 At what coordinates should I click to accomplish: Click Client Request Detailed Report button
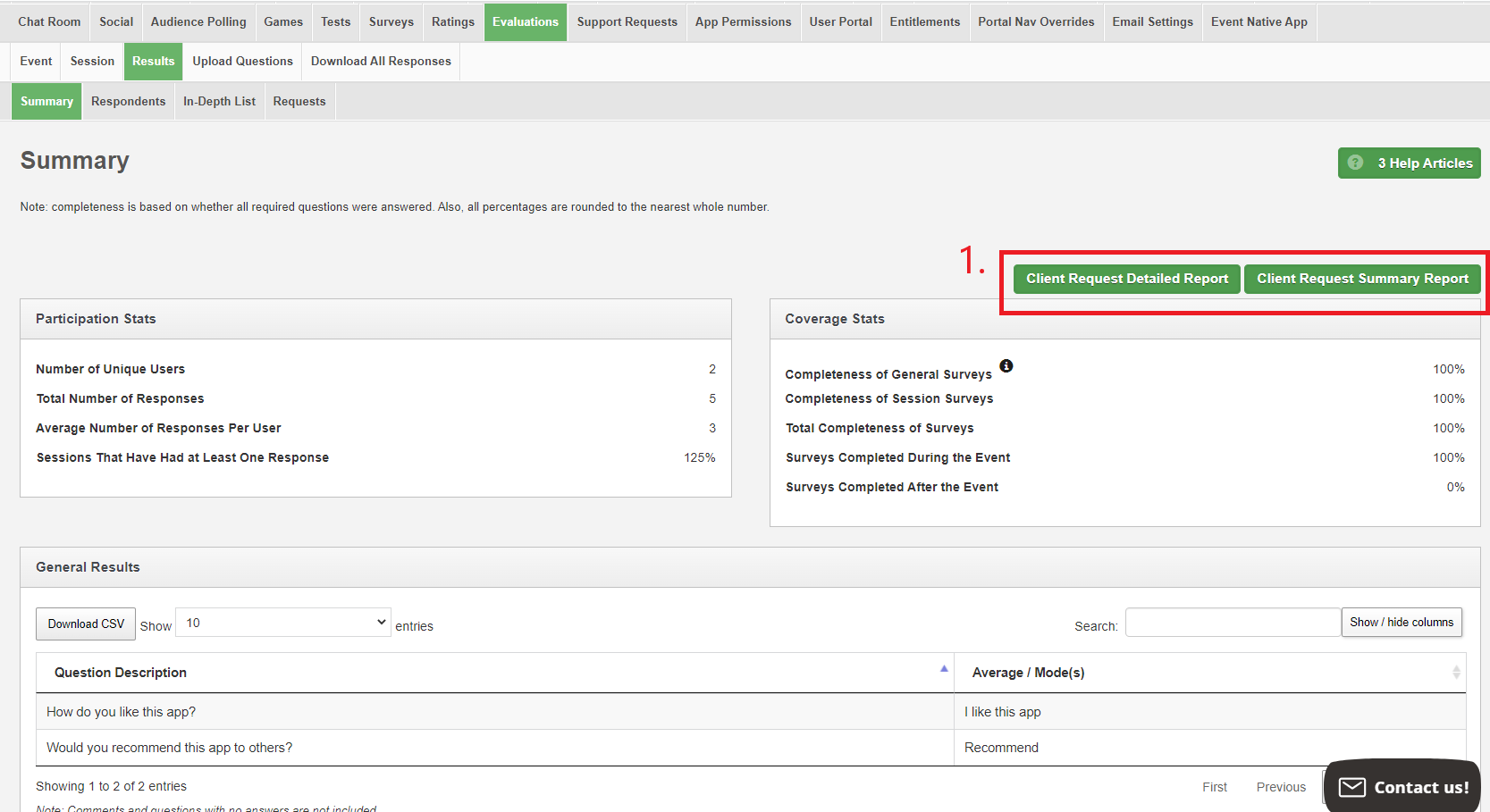(1126, 279)
